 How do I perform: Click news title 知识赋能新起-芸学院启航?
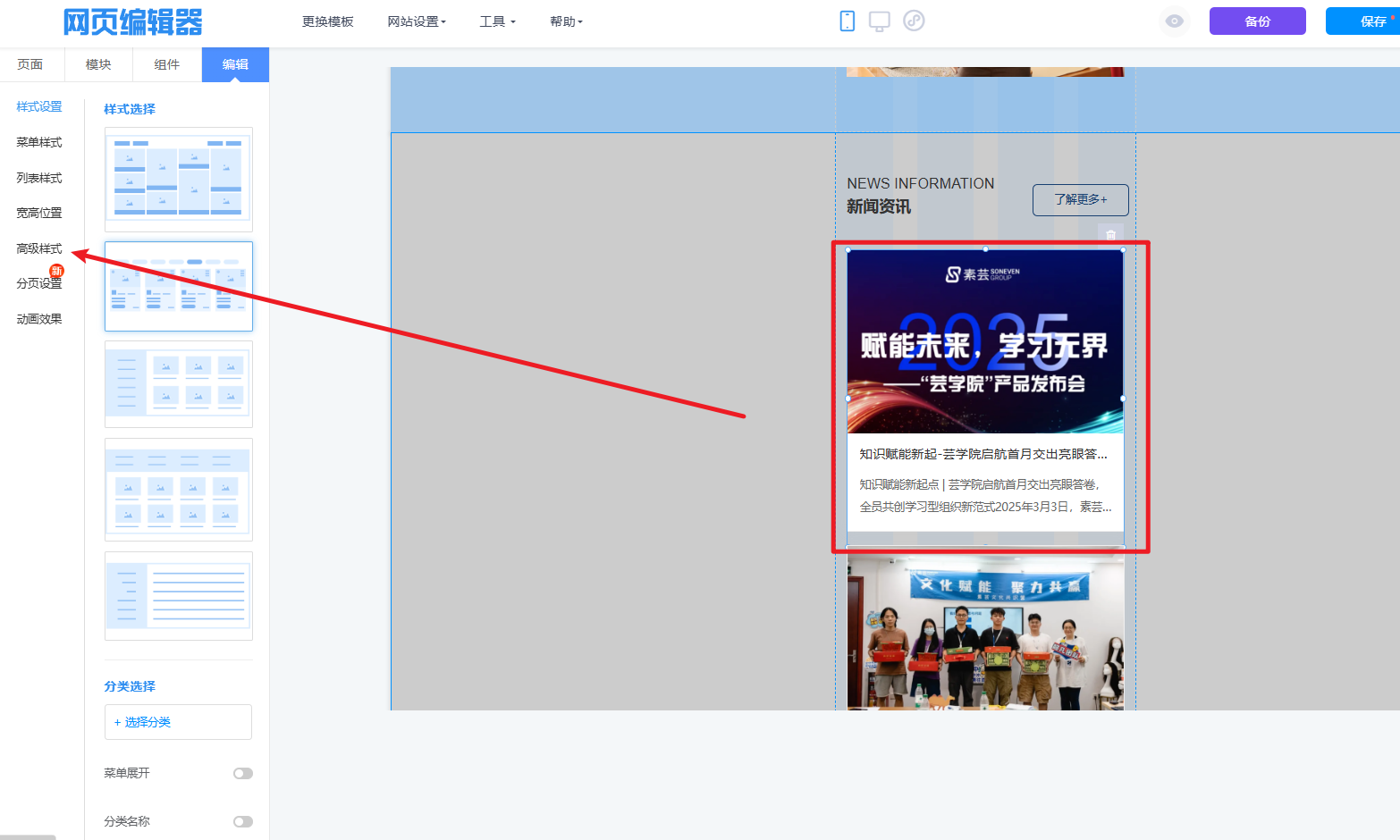tap(983, 454)
